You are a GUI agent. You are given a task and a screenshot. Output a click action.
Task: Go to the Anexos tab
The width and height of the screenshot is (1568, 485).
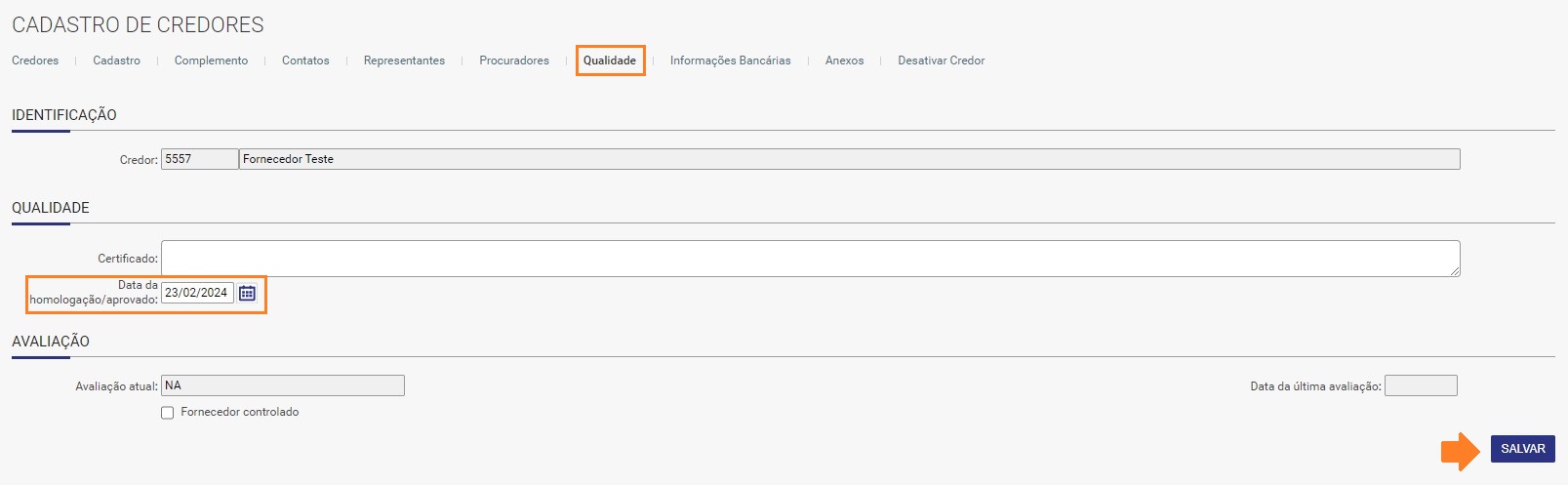844,61
